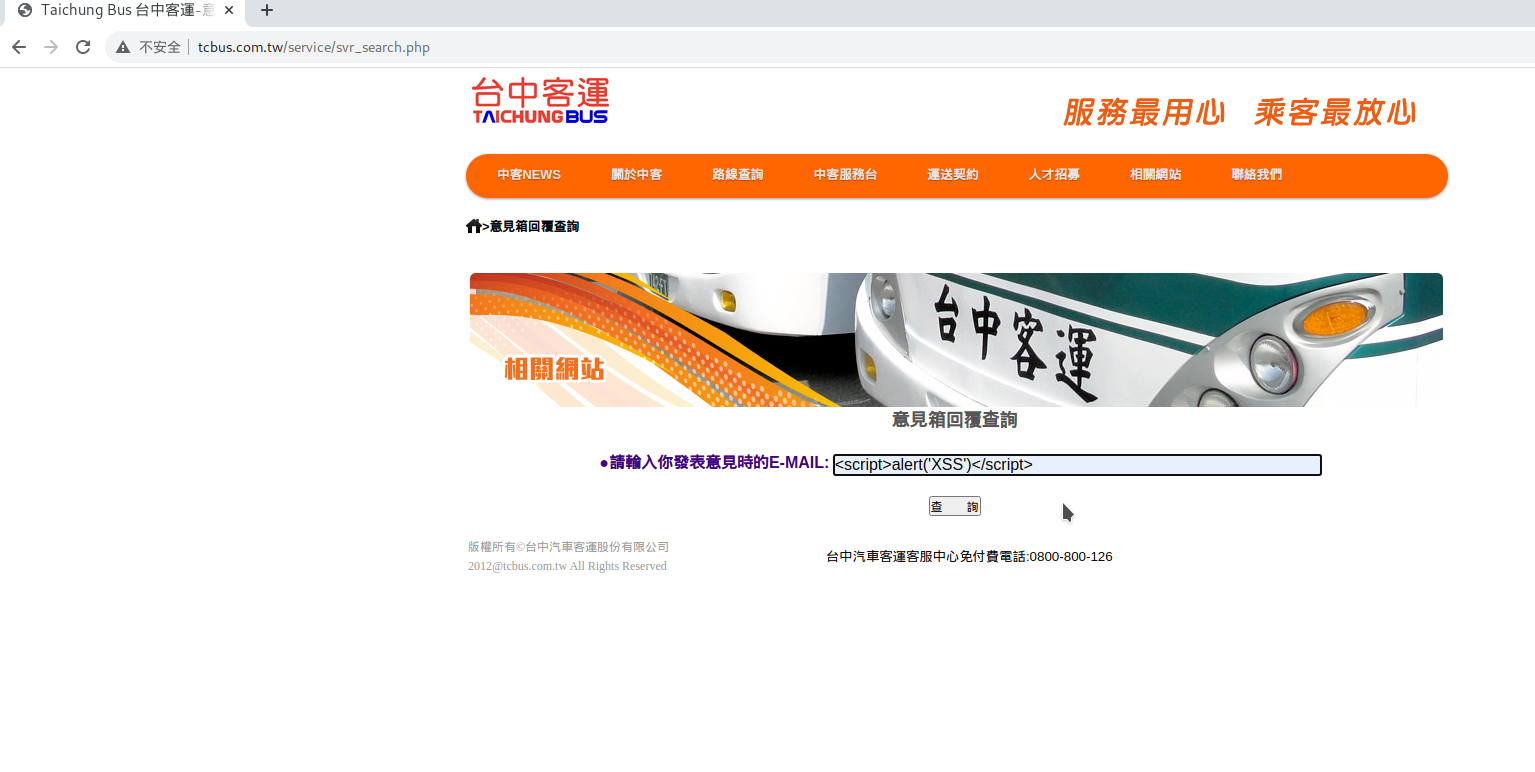Viewport: 1535px width, 772px height.
Task: Click the 查詢 submit button
Action: (955, 506)
